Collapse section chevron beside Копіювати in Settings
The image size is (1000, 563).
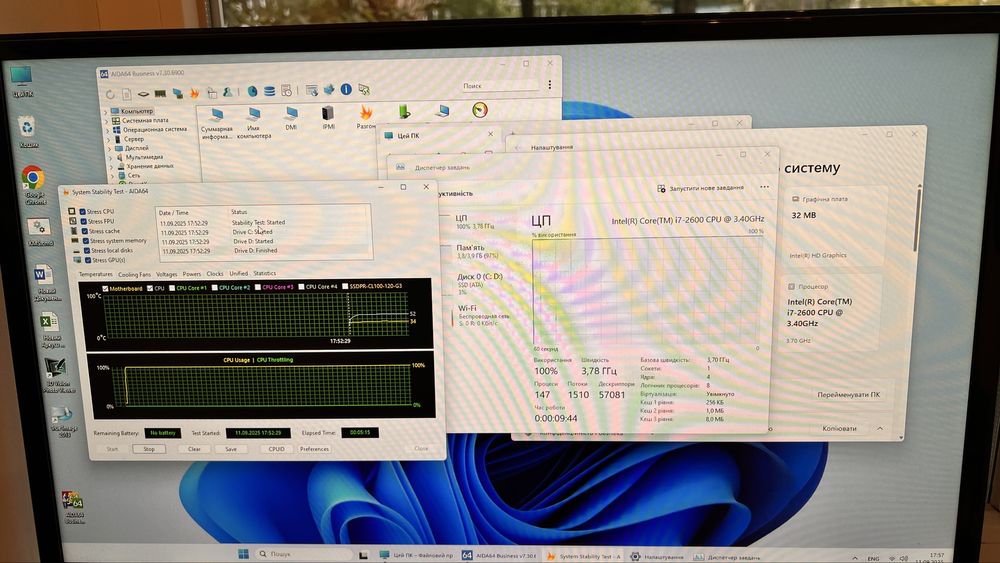tap(880, 428)
